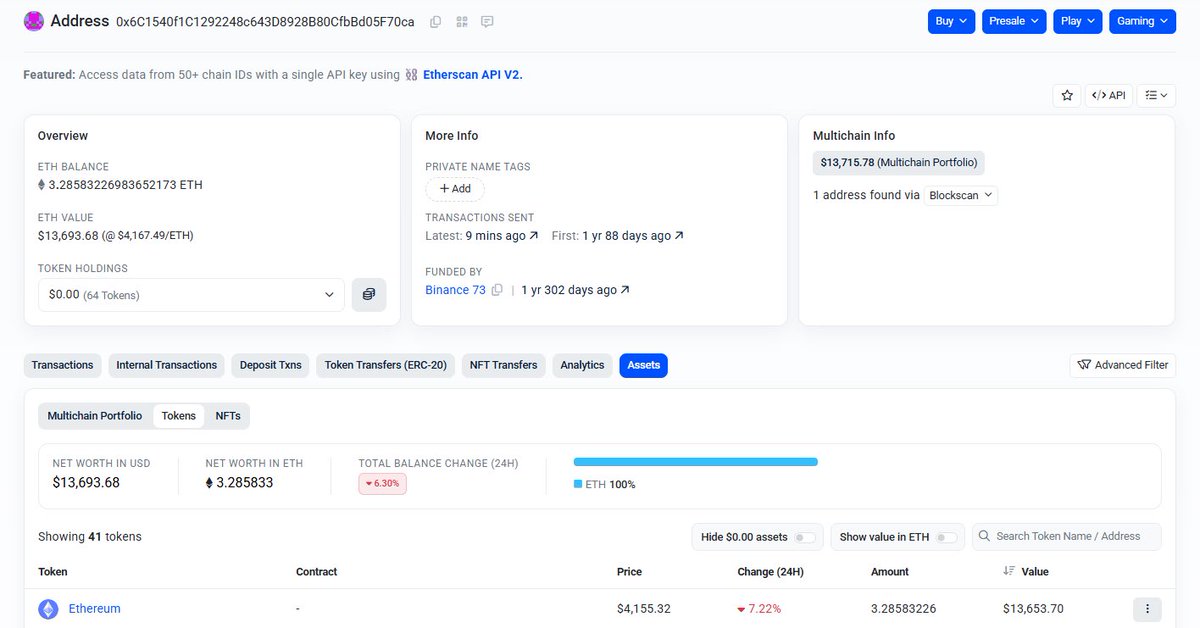Click the $4,155.32 price cell
This screenshot has height=628, width=1200.
point(644,609)
